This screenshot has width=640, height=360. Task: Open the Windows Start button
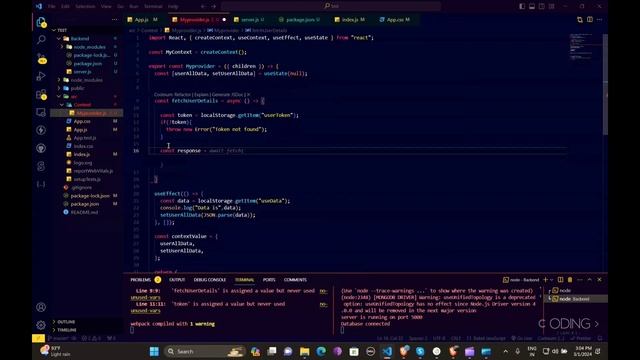(154, 351)
